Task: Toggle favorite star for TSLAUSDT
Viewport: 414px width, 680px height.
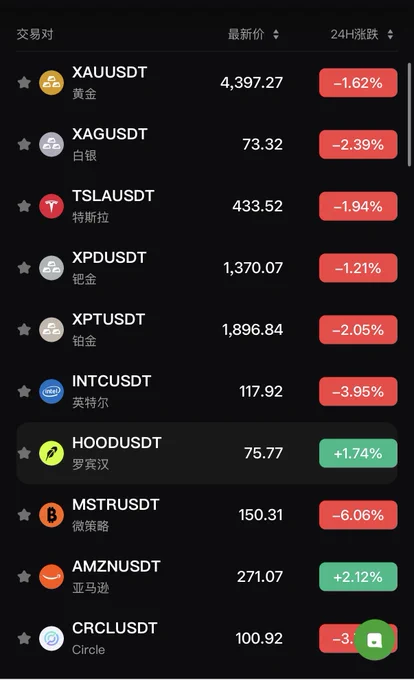Action: coord(24,206)
